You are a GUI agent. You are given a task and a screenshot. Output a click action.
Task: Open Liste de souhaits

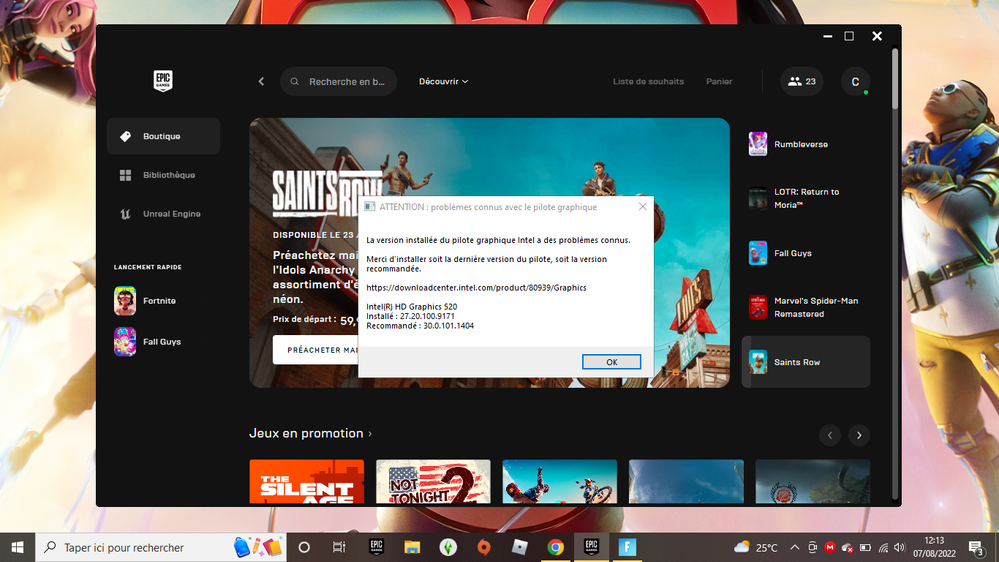coord(648,82)
